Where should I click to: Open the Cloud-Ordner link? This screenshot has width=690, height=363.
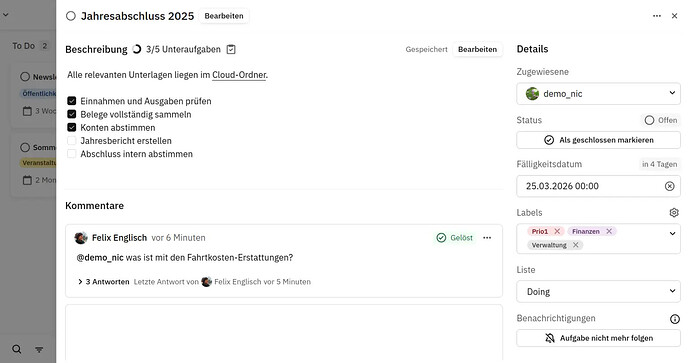239,75
